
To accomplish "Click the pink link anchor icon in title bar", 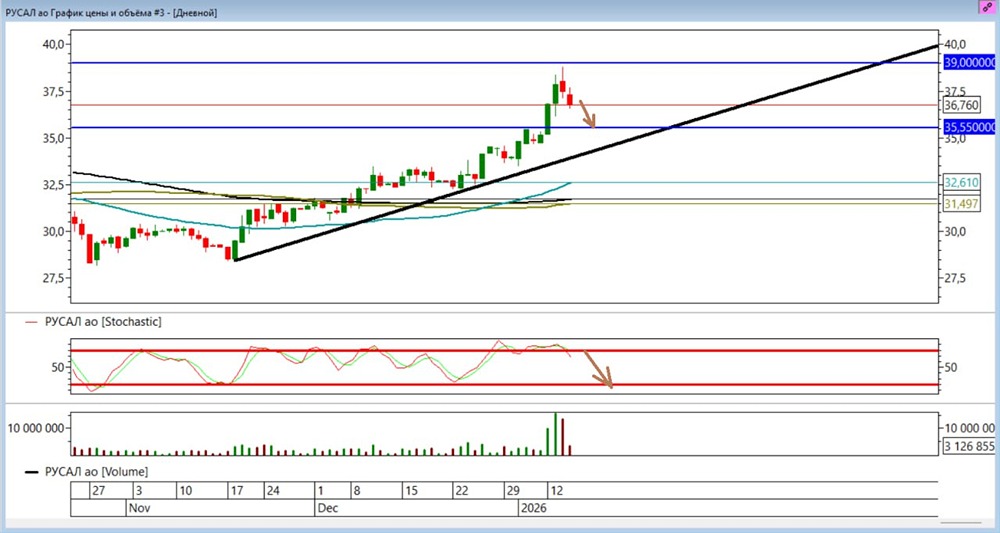I will (987, 6).
